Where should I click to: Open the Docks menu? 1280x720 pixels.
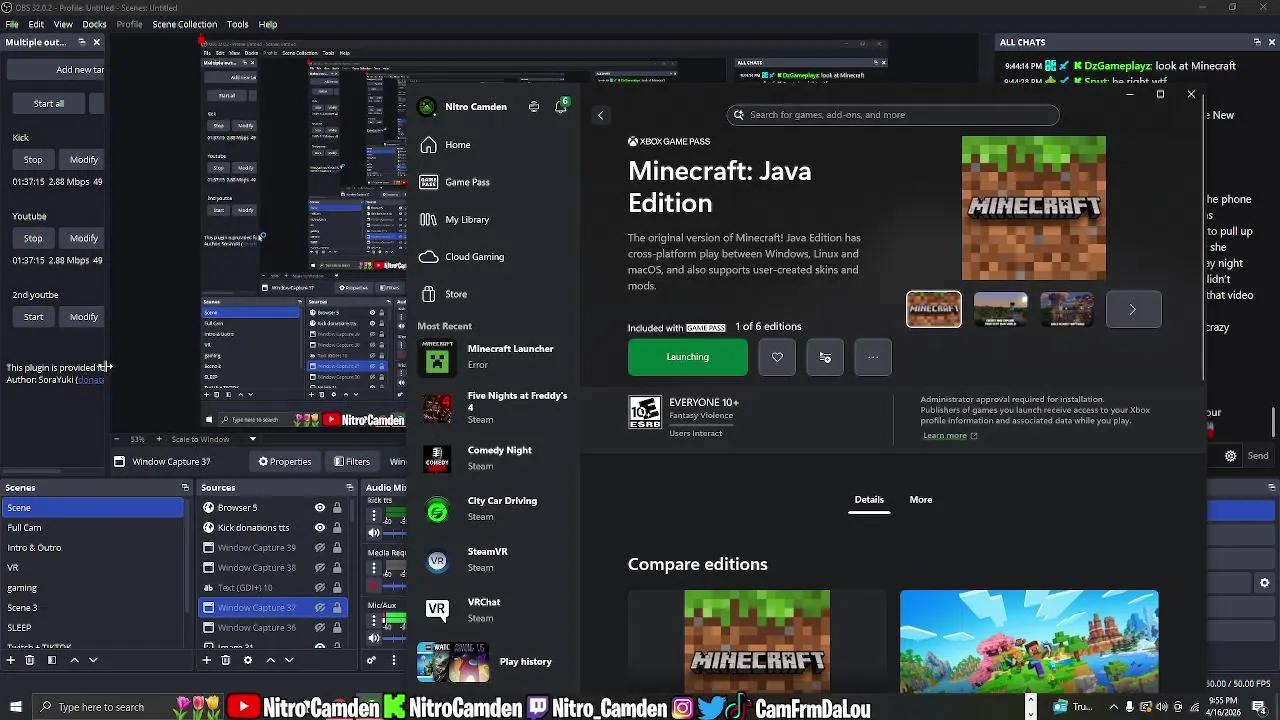click(94, 24)
